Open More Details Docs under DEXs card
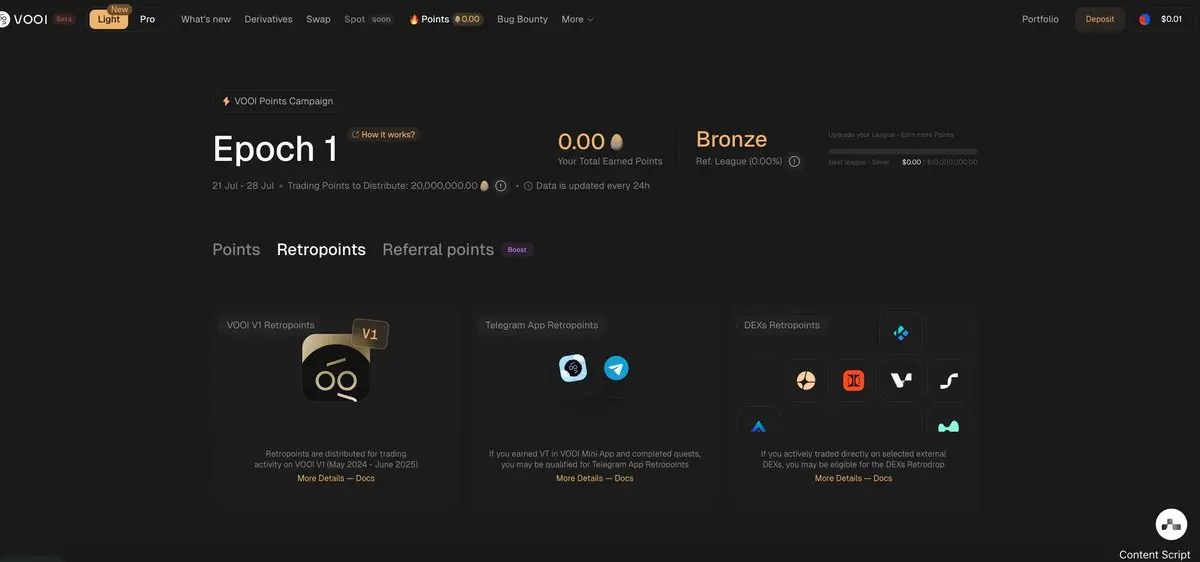Viewport: 1200px width, 562px height. pos(853,478)
